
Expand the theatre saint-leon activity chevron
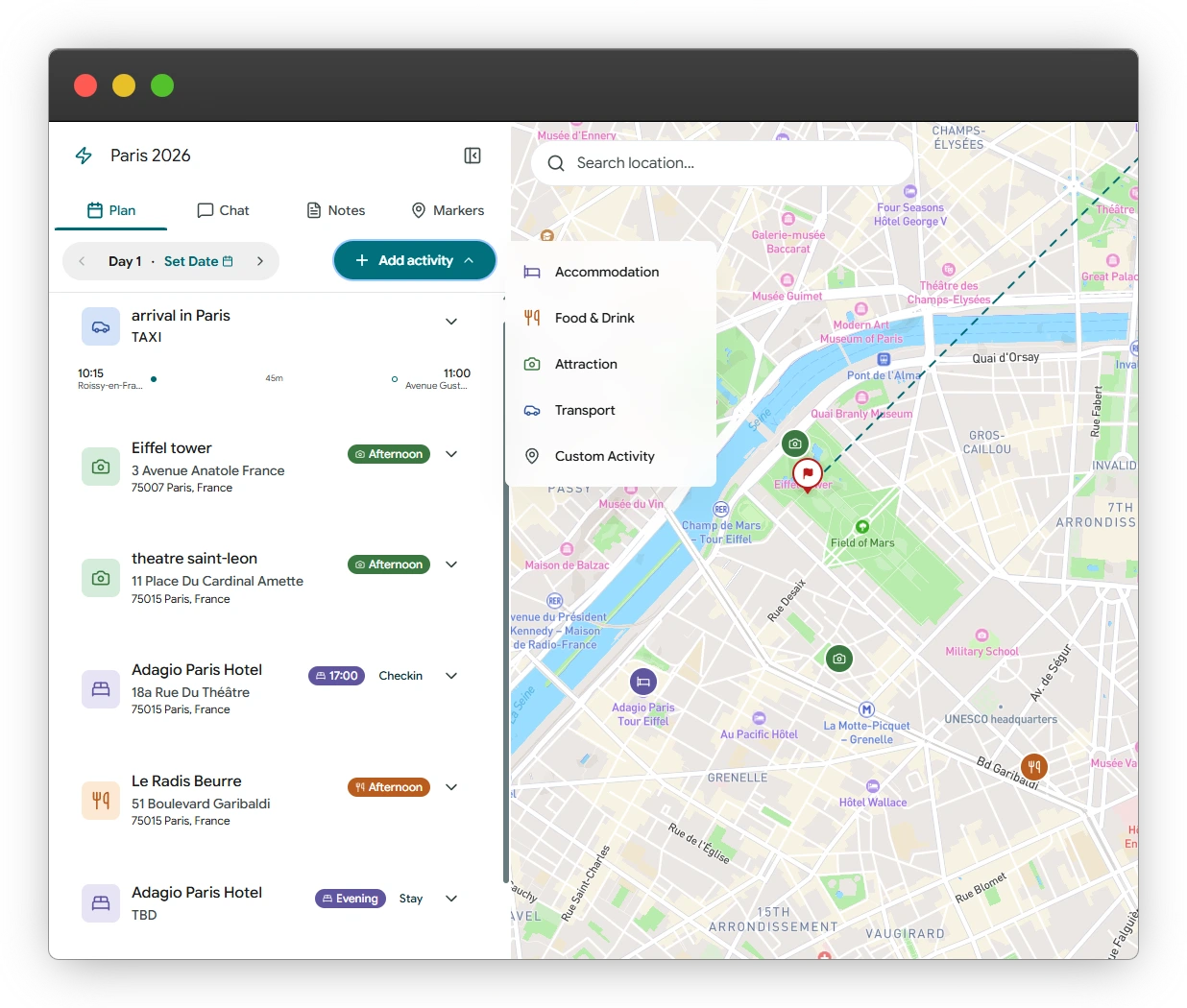coord(451,564)
